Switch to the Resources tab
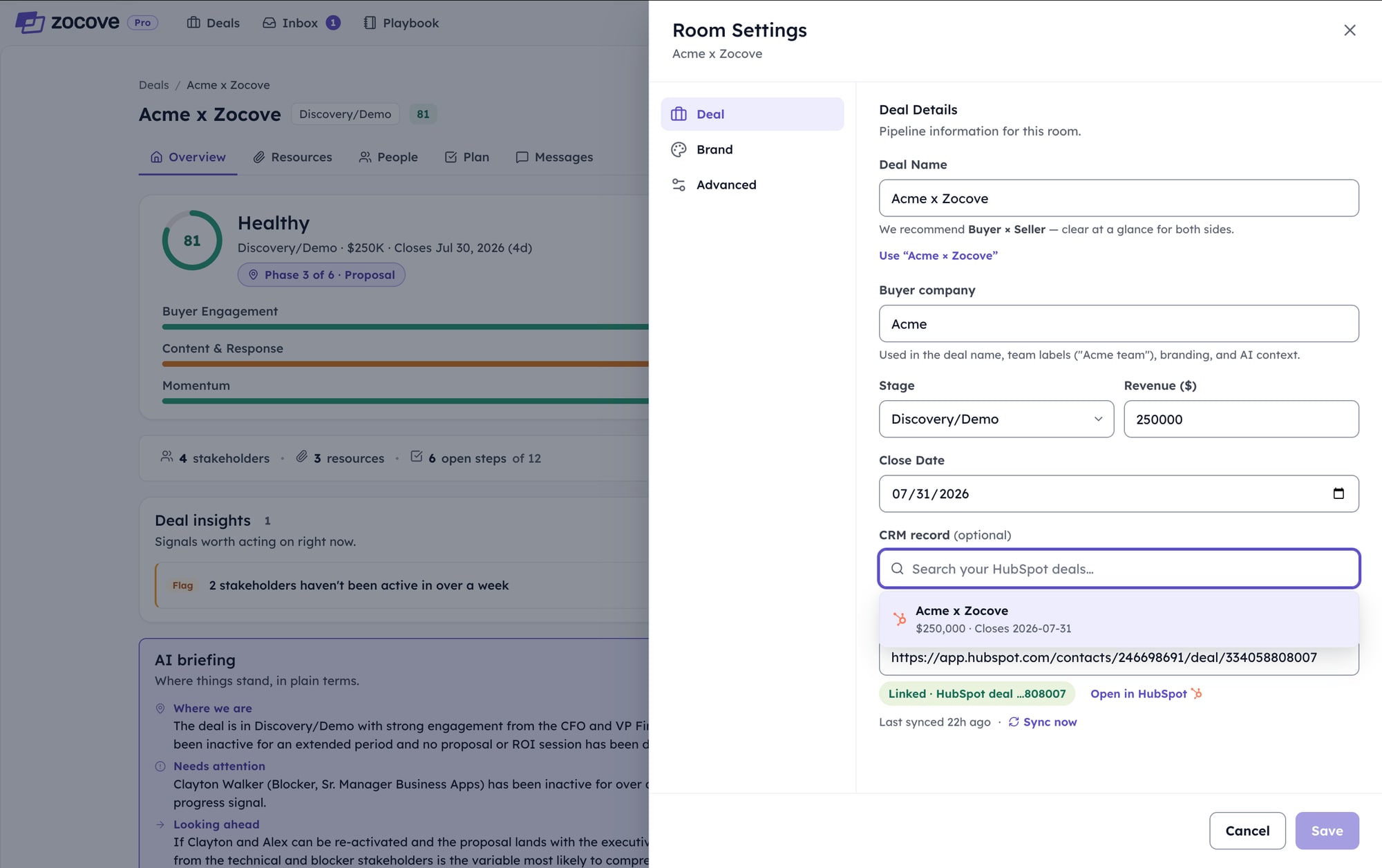The height and width of the screenshot is (868, 1382). click(x=292, y=157)
